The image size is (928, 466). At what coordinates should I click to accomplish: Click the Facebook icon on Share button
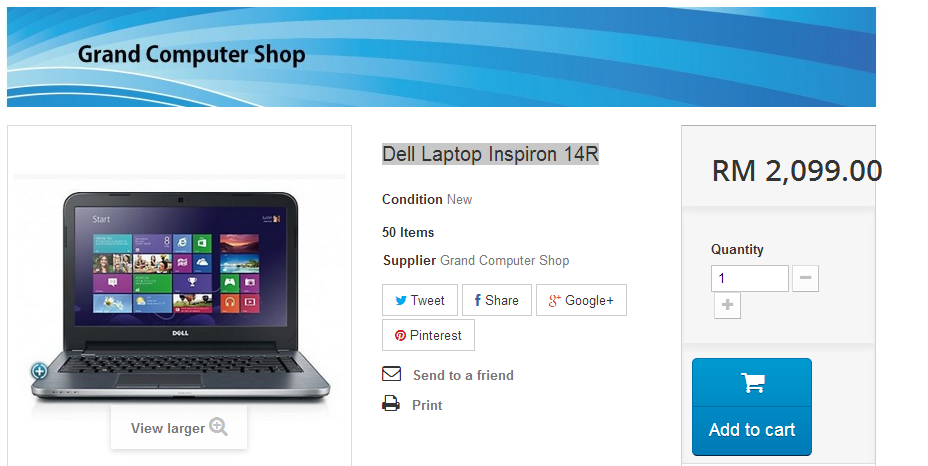(477, 300)
